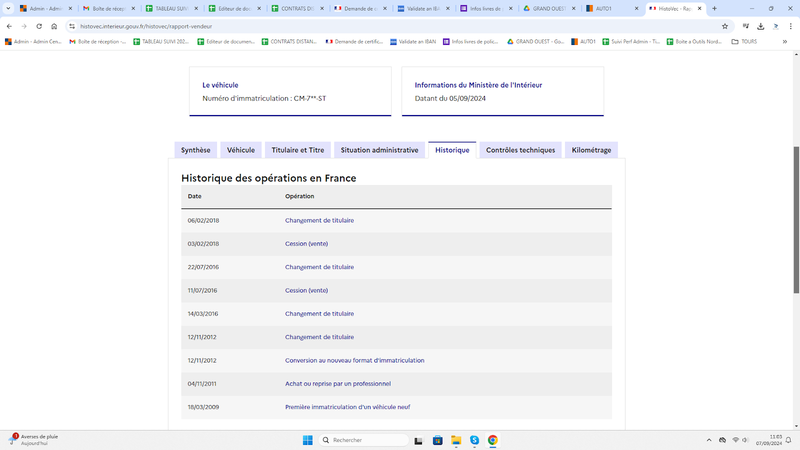
Task: Click Cession (vente) dated 11/07/2016
Action: pyautogui.click(x=307, y=290)
